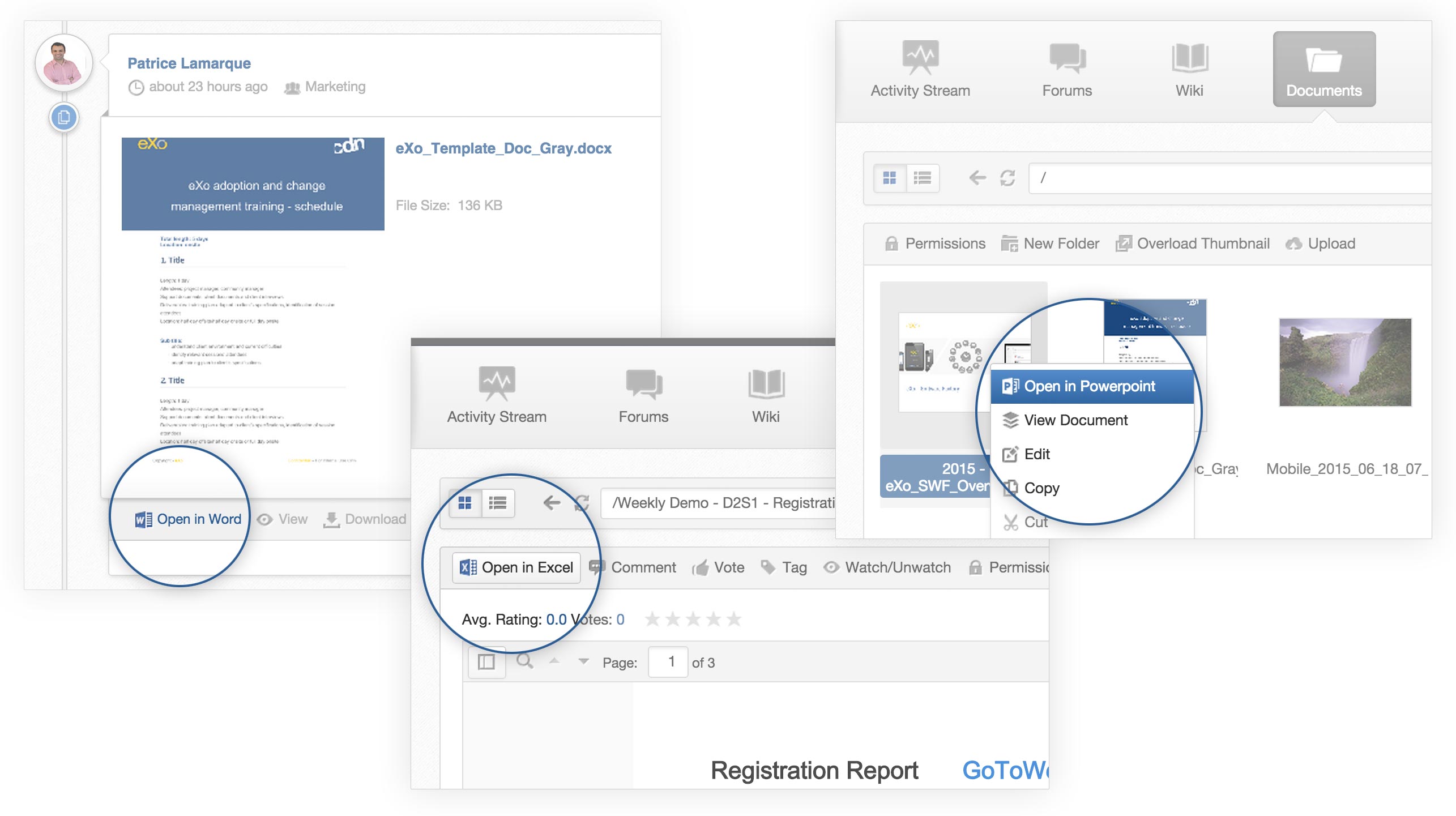Open the Marketing space link
Viewport: 1456px width, 816px height.
pos(335,87)
